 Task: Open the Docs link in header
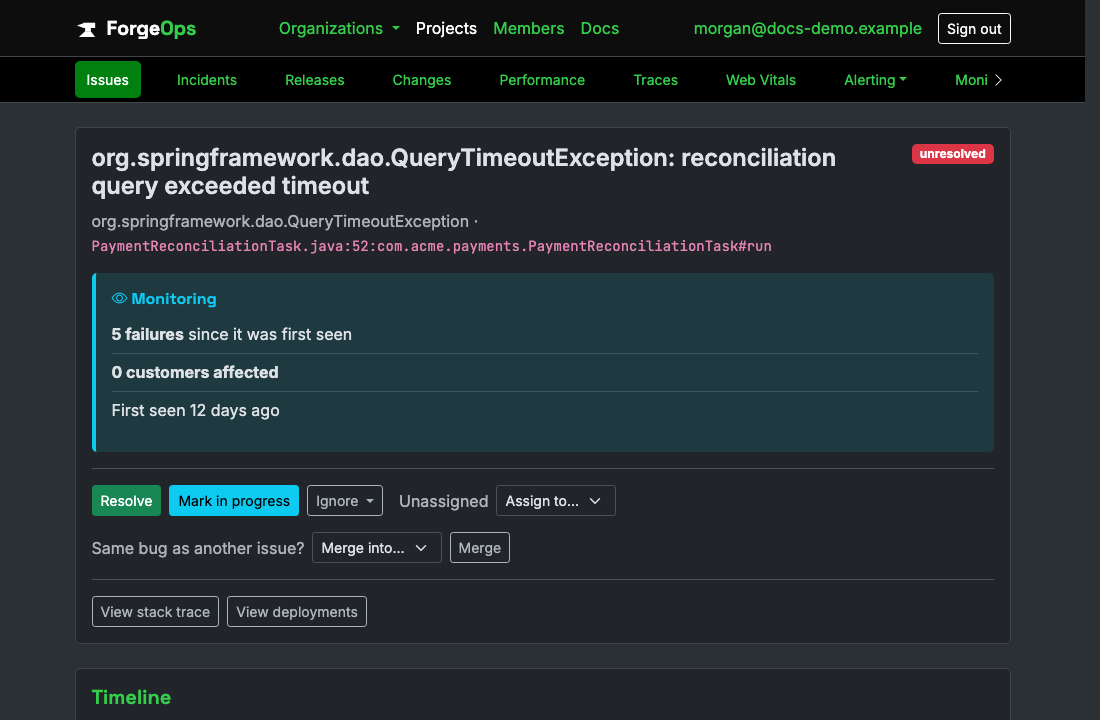pyautogui.click(x=600, y=29)
